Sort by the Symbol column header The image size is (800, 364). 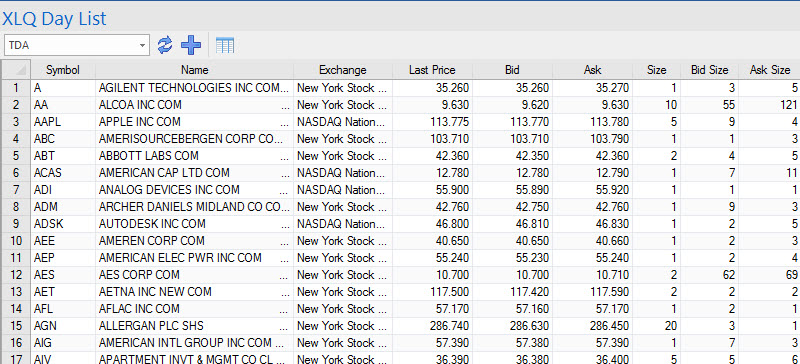tap(63, 70)
